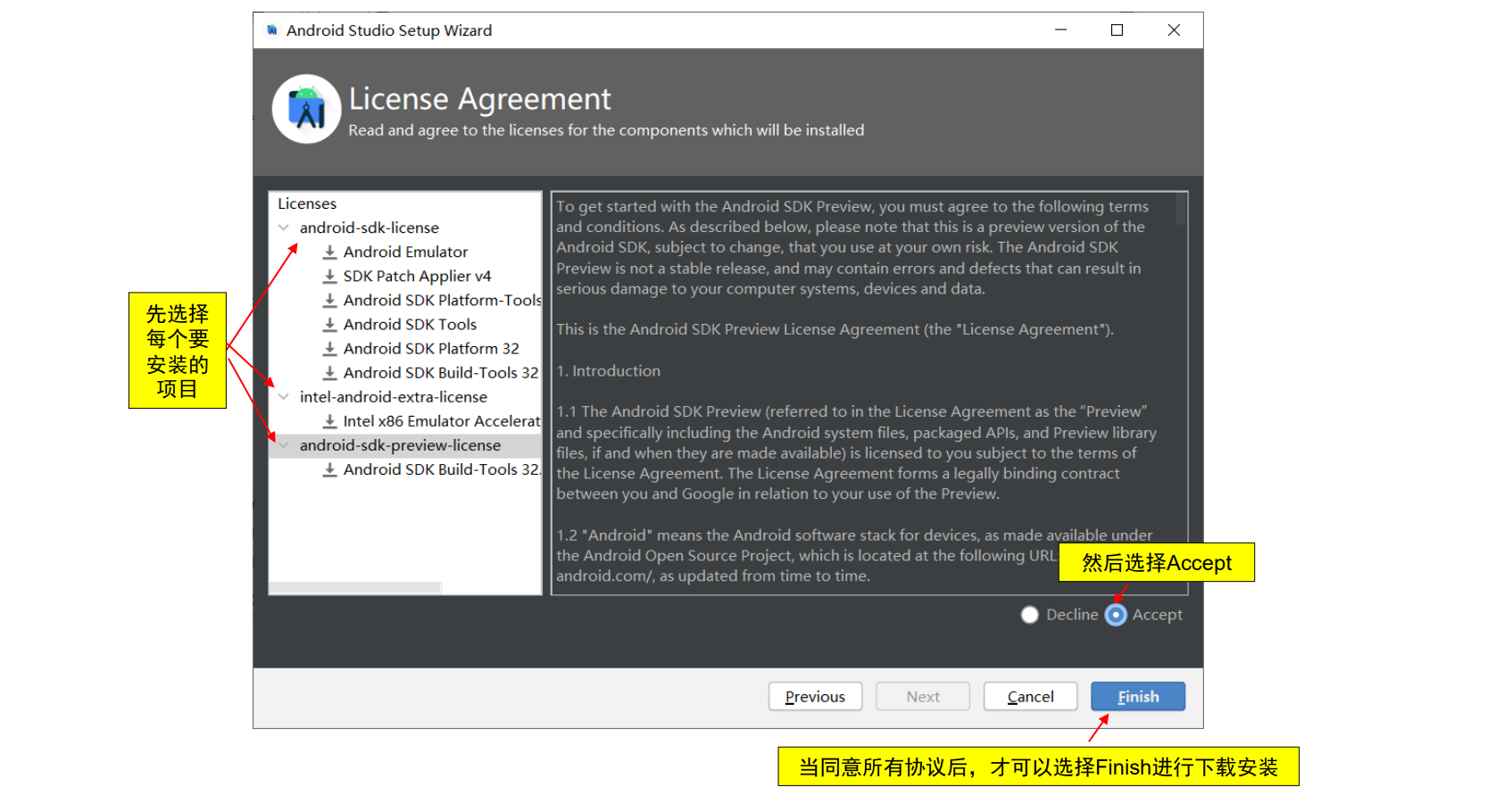Click Finish to start installation

click(x=1138, y=697)
